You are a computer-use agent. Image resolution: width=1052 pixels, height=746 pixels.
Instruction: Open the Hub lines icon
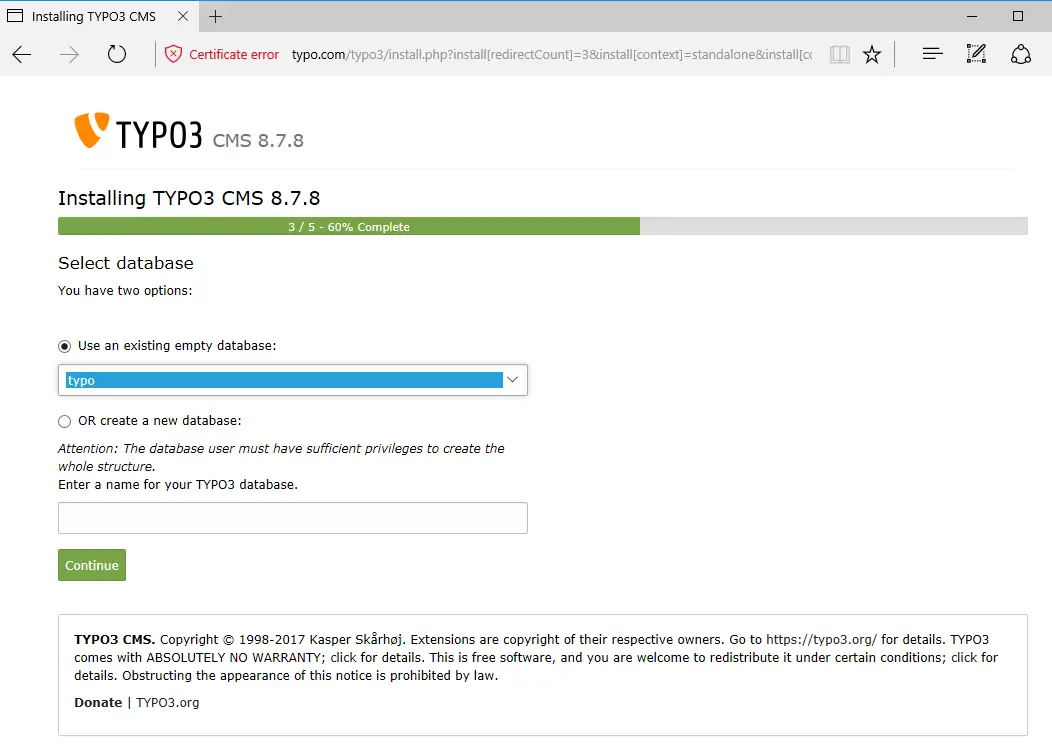pyautogui.click(x=932, y=54)
